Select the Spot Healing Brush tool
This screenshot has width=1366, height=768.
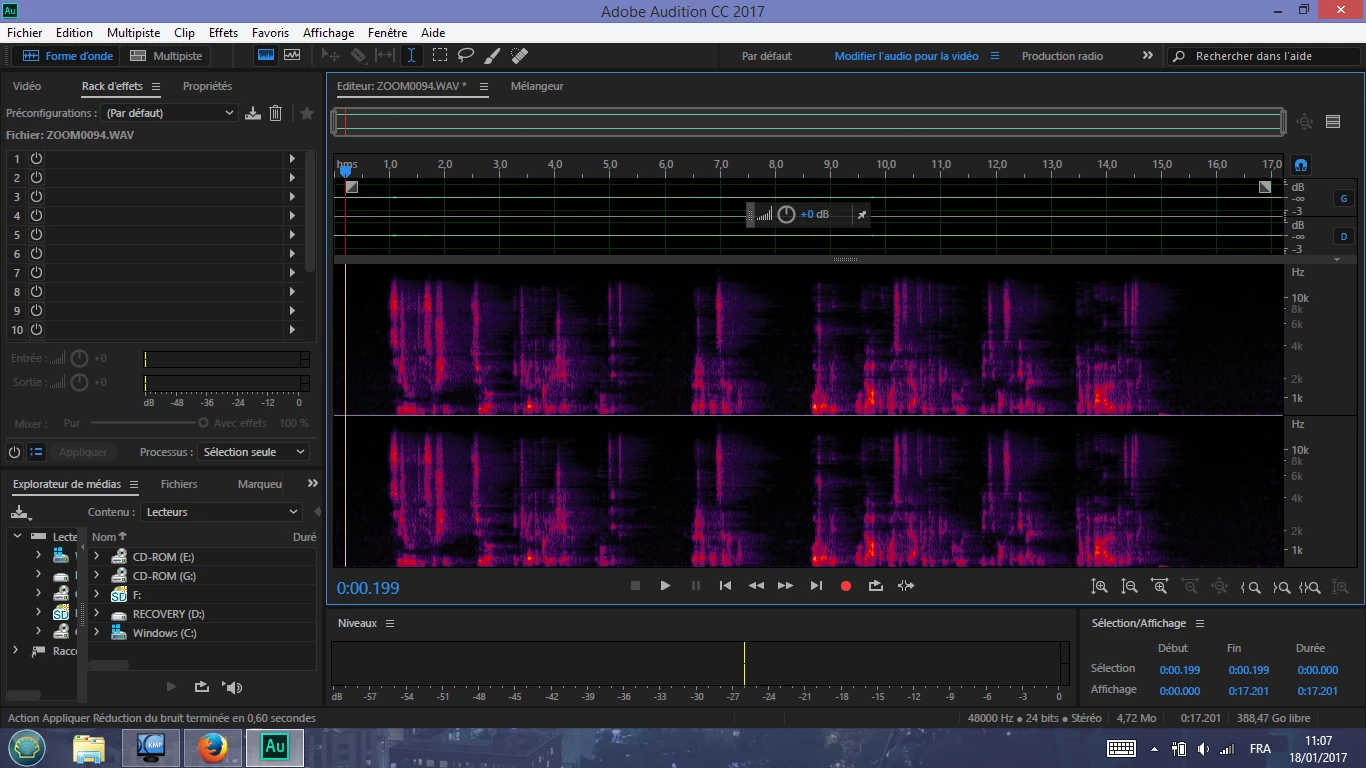pos(519,56)
